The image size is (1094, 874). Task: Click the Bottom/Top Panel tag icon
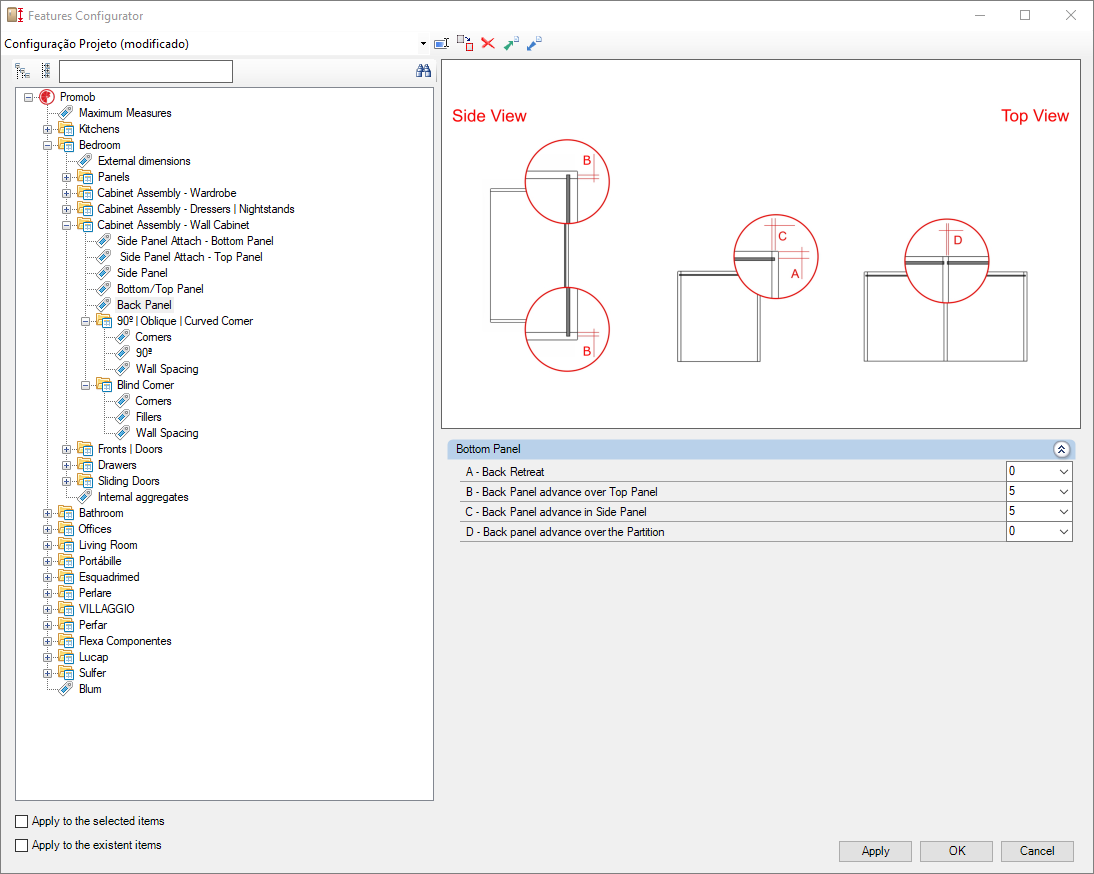coord(103,289)
